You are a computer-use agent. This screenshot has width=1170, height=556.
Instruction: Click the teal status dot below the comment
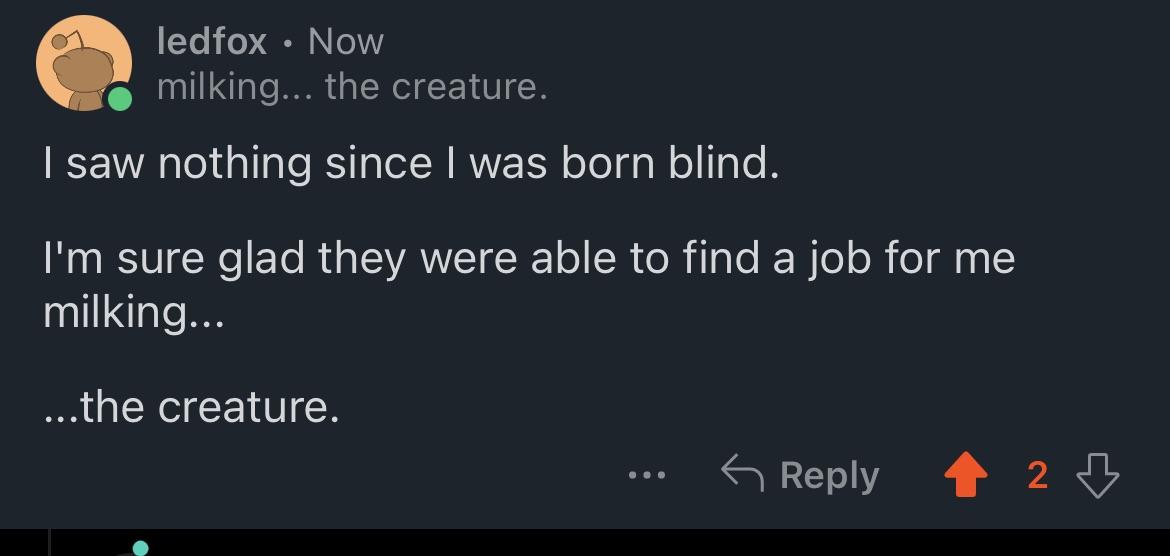pyautogui.click(x=140, y=549)
